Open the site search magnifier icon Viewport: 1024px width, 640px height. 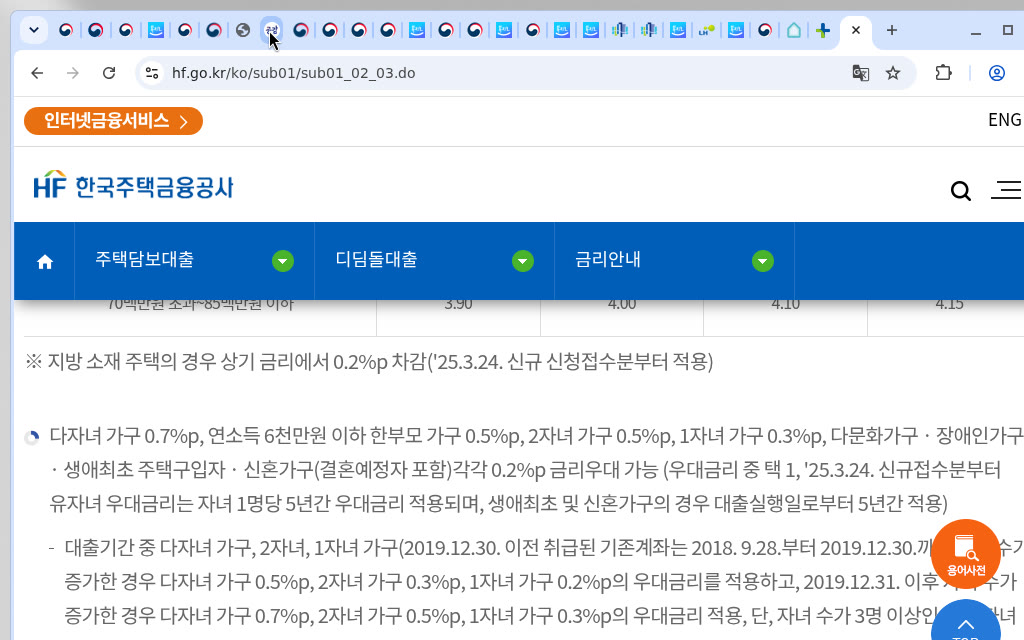(x=961, y=191)
